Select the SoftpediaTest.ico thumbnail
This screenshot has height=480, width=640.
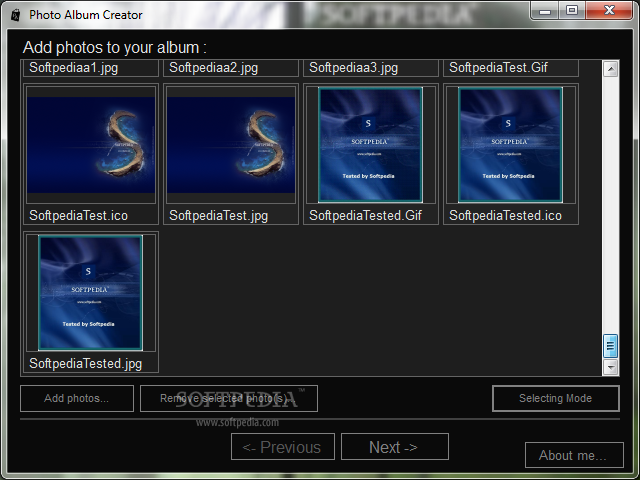pos(91,144)
